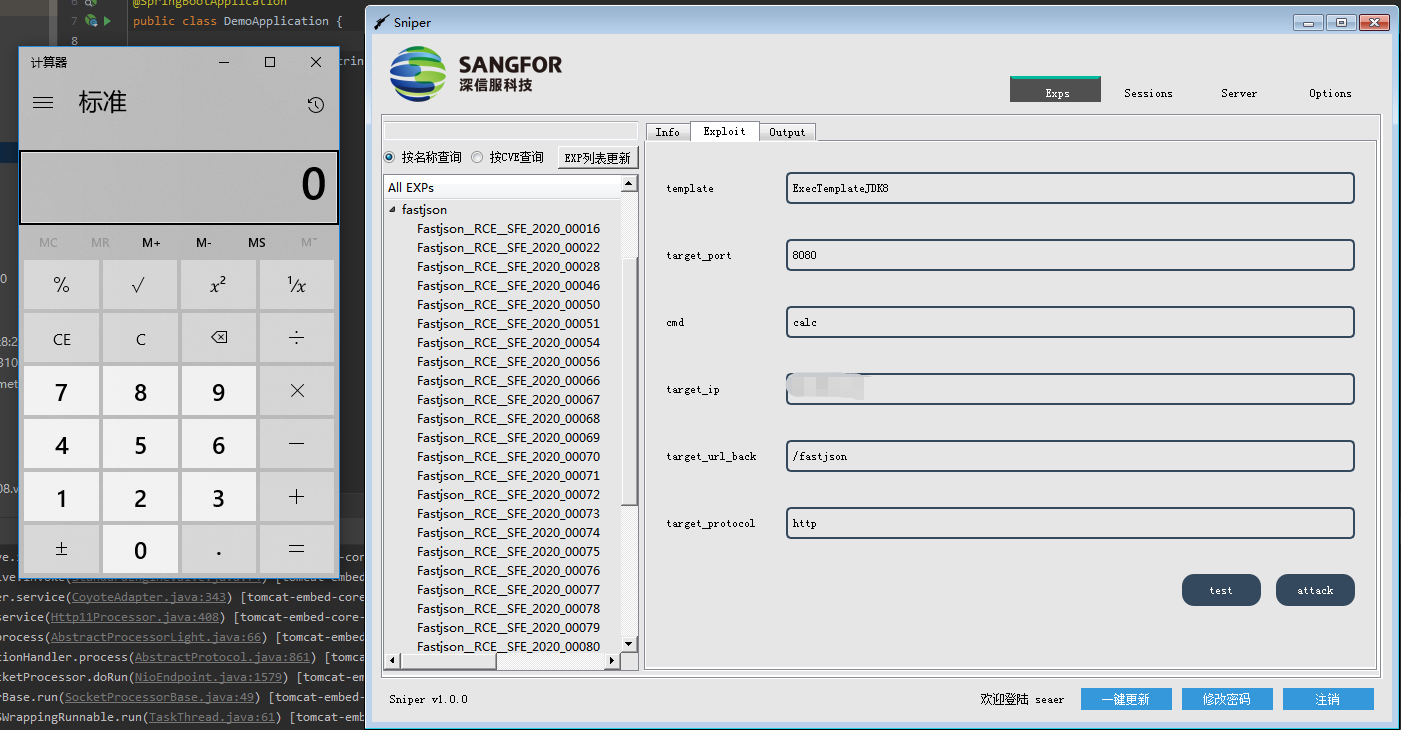Click the EXP列表更新 button
Screen dimensions: 1401x730
pyautogui.click(x=598, y=157)
